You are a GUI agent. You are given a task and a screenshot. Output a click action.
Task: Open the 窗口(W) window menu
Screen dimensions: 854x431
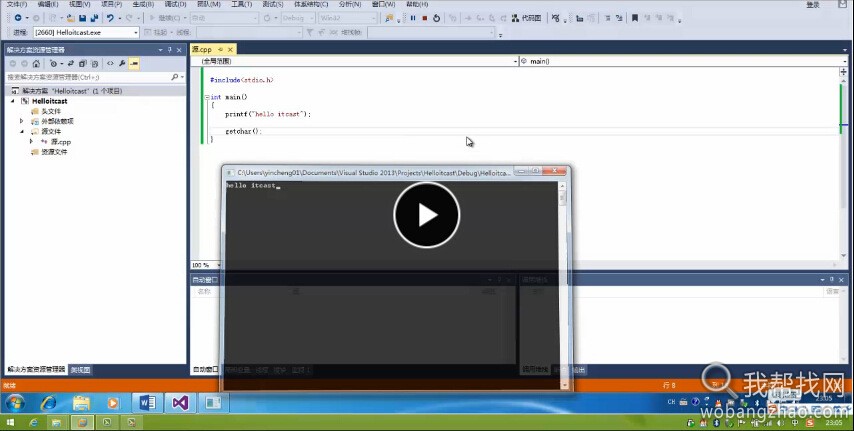[x=383, y=4]
